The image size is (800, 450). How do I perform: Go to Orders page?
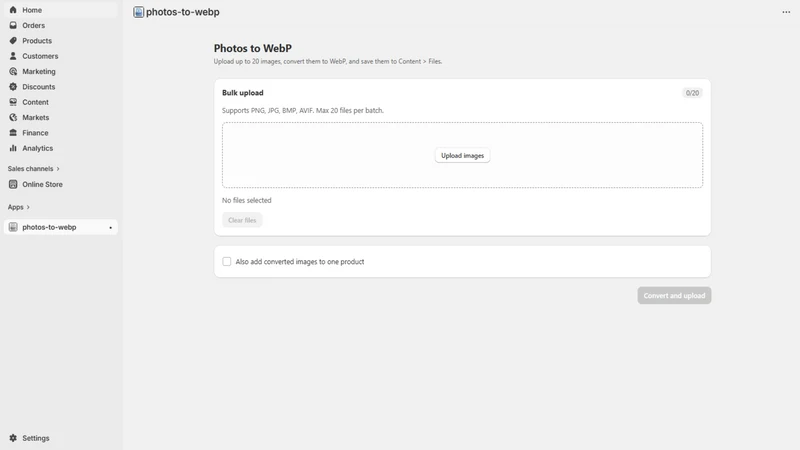click(60, 25)
